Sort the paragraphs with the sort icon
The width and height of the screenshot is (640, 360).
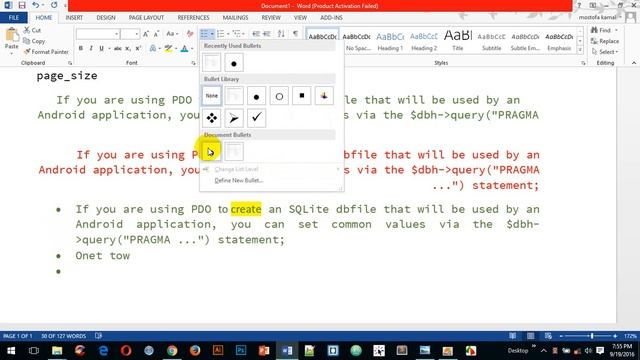[281, 34]
